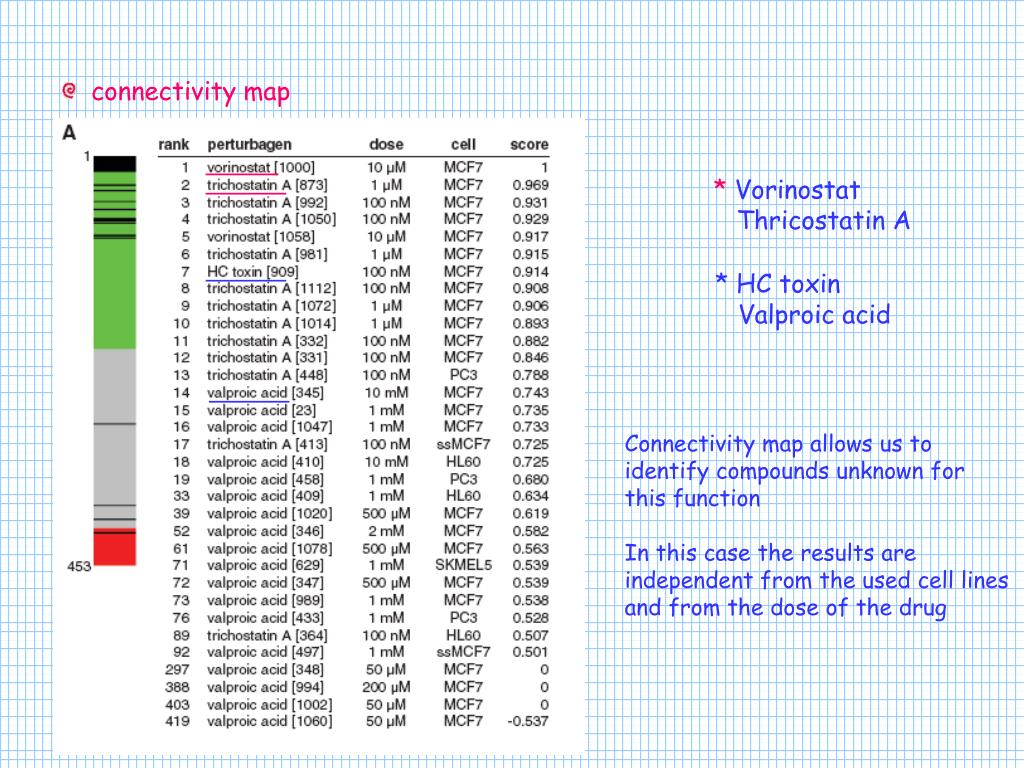Screen dimensions: 1024x768
Task: Click the score value "0.969"
Action: (530, 185)
